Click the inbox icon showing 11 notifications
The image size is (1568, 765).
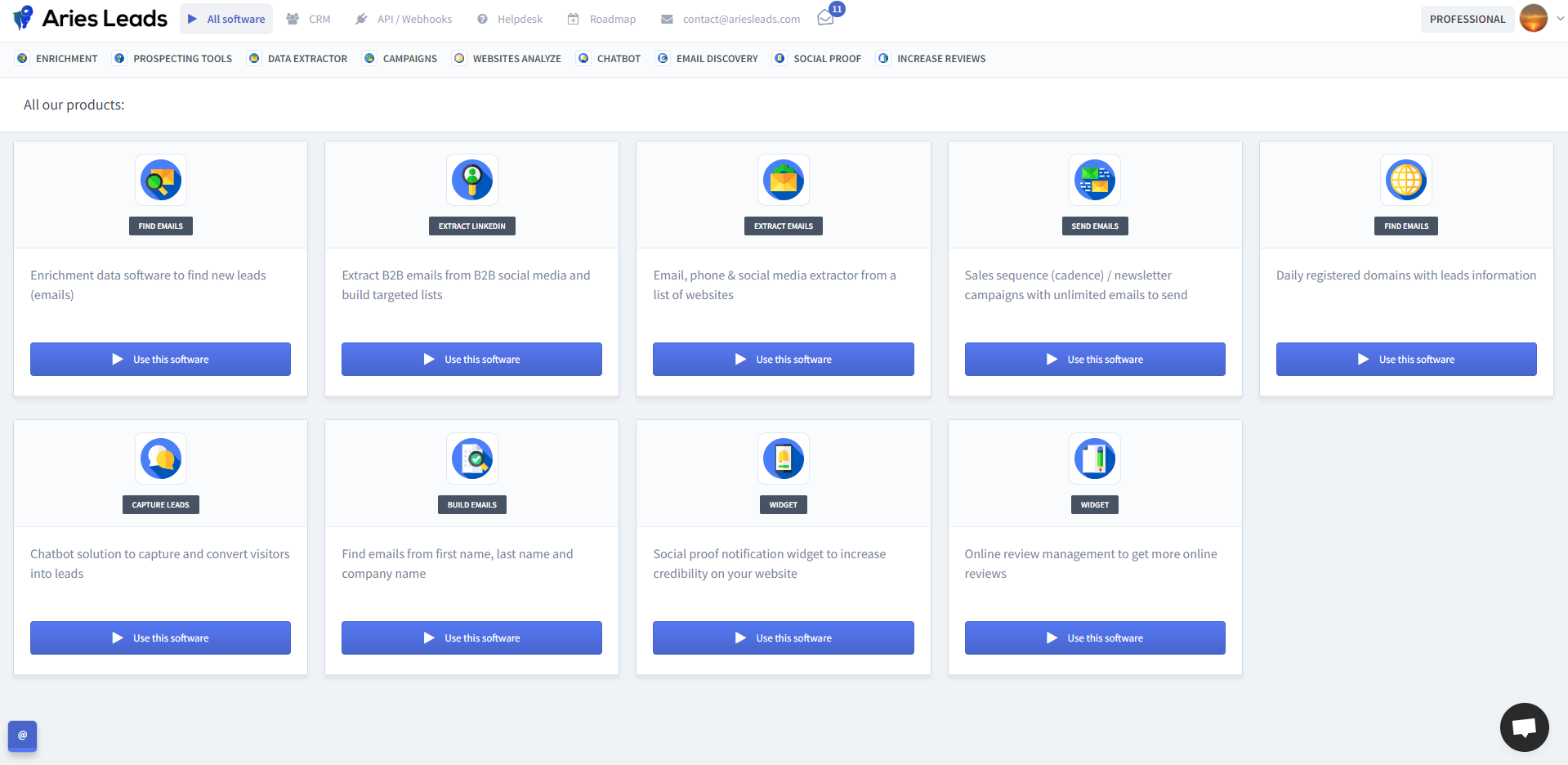[x=825, y=16]
